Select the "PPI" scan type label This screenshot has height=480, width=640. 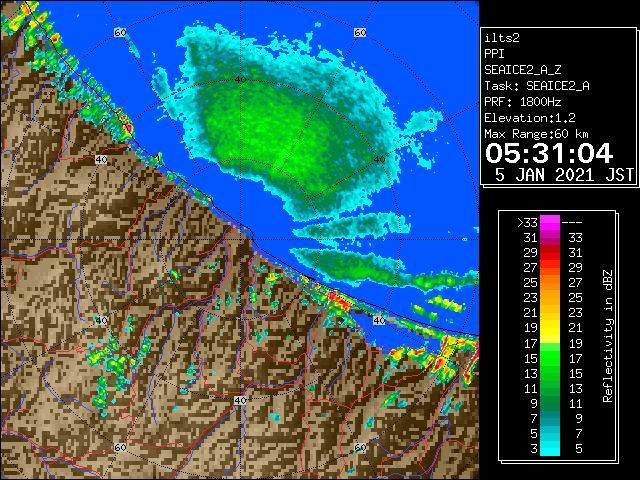tap(494, 54)
